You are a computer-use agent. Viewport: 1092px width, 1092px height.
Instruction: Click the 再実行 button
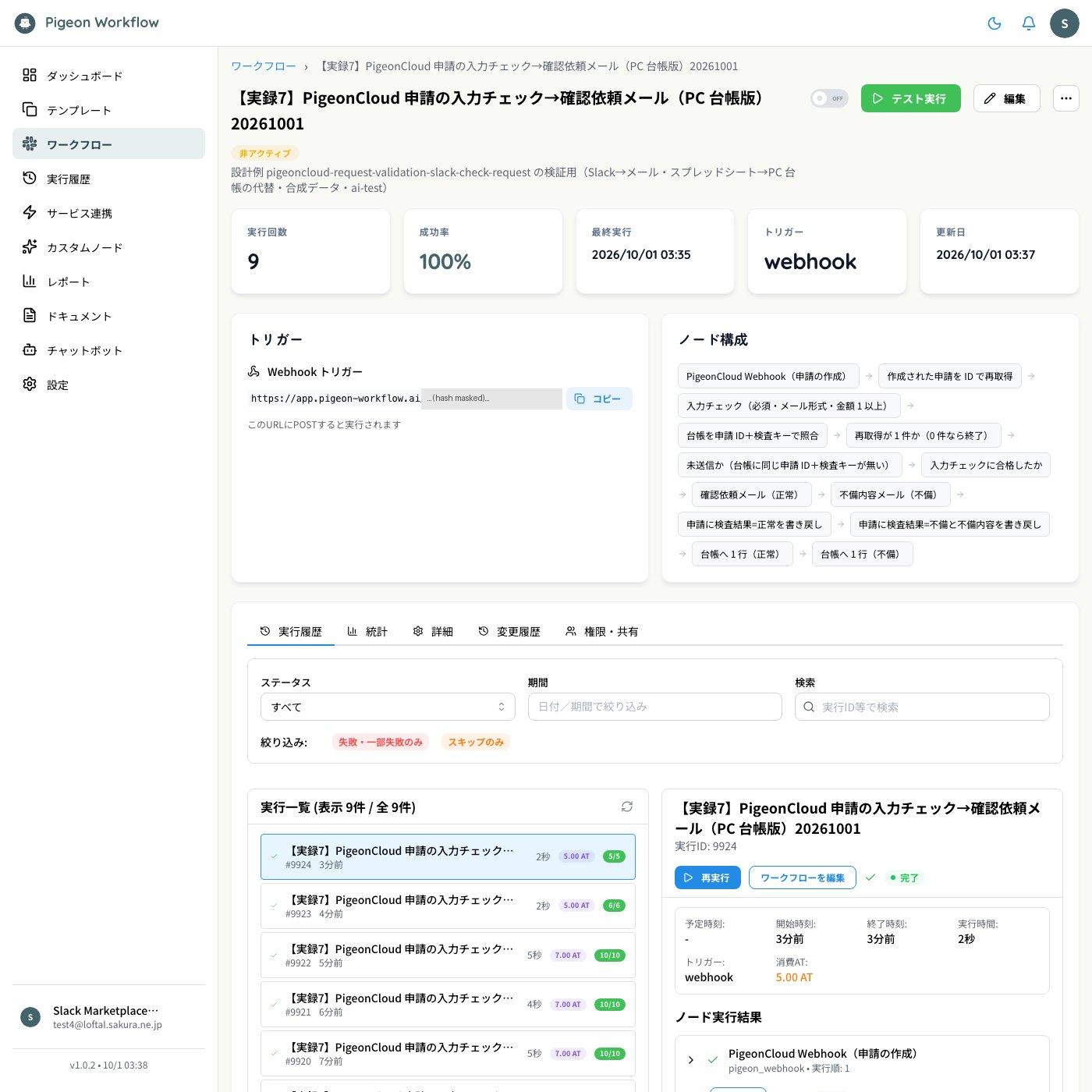pyautogui.click(x=707, y=877)
